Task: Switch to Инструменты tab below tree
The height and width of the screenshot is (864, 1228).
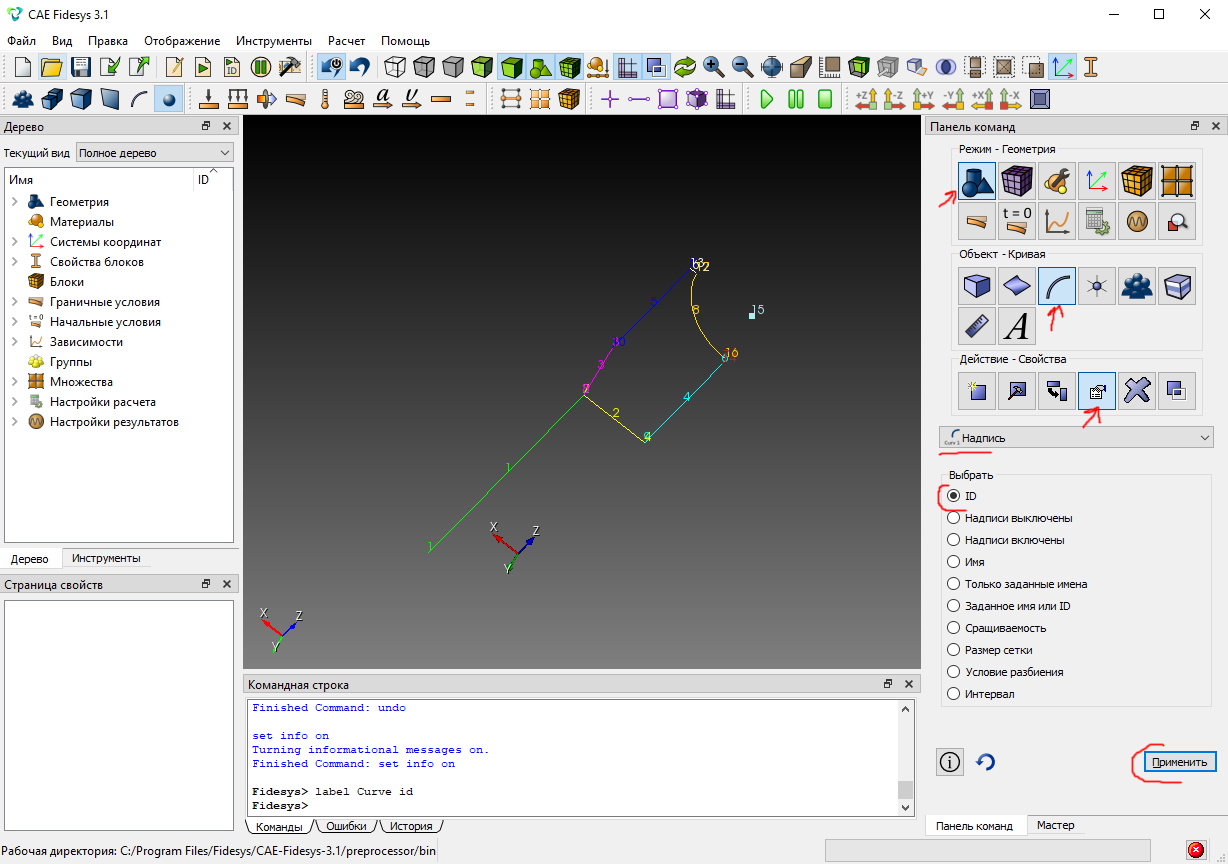Action: click(x=106, y=558)
